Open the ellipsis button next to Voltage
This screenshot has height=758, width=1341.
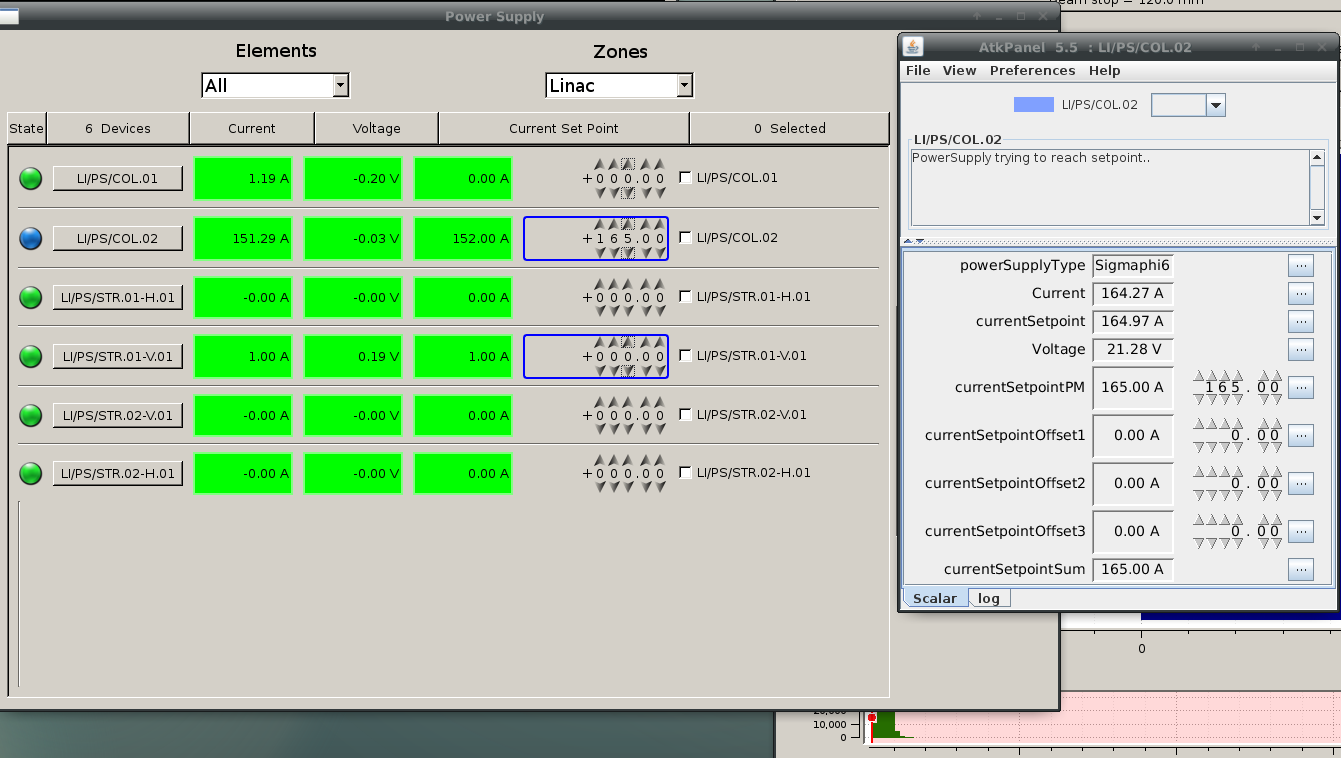[1300, 350]
